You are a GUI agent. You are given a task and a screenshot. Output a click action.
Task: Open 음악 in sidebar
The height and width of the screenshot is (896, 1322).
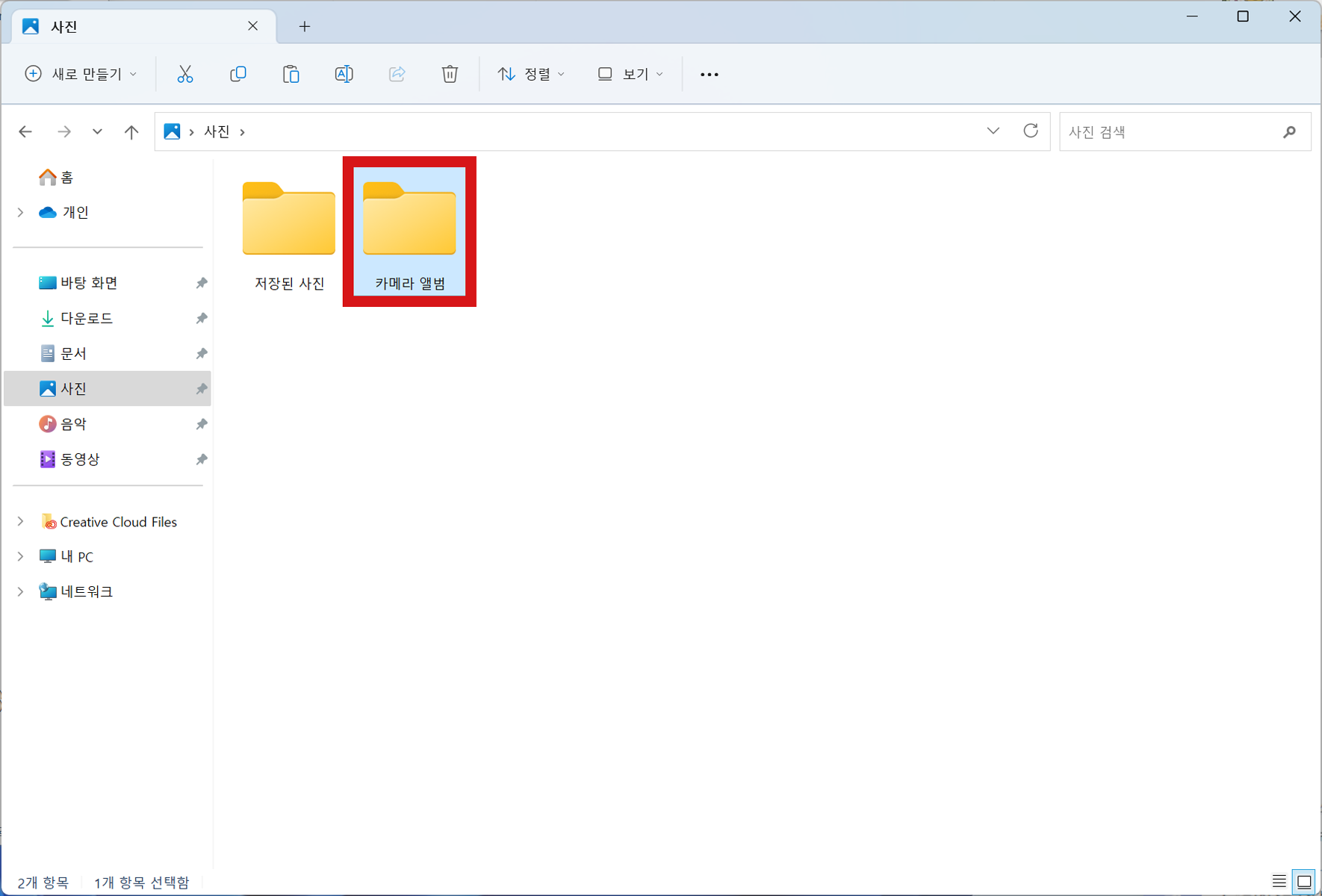63,424
